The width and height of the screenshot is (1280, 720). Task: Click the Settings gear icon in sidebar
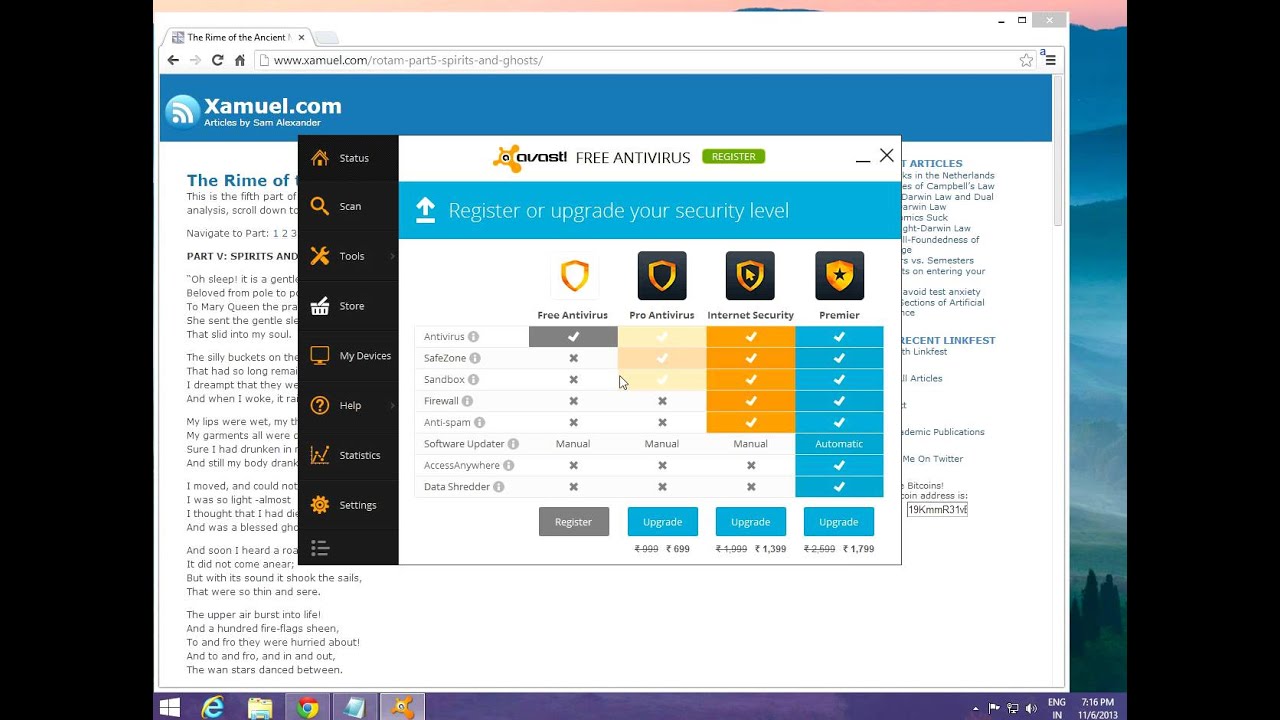320,505
